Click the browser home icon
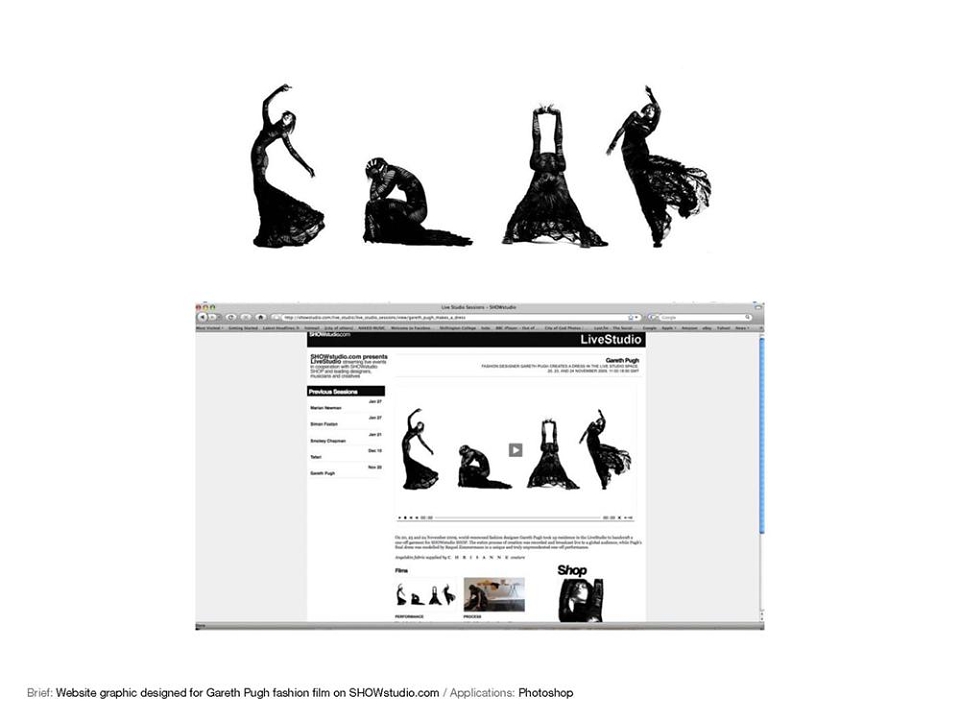The image size is (960, 720). (260, 317)
